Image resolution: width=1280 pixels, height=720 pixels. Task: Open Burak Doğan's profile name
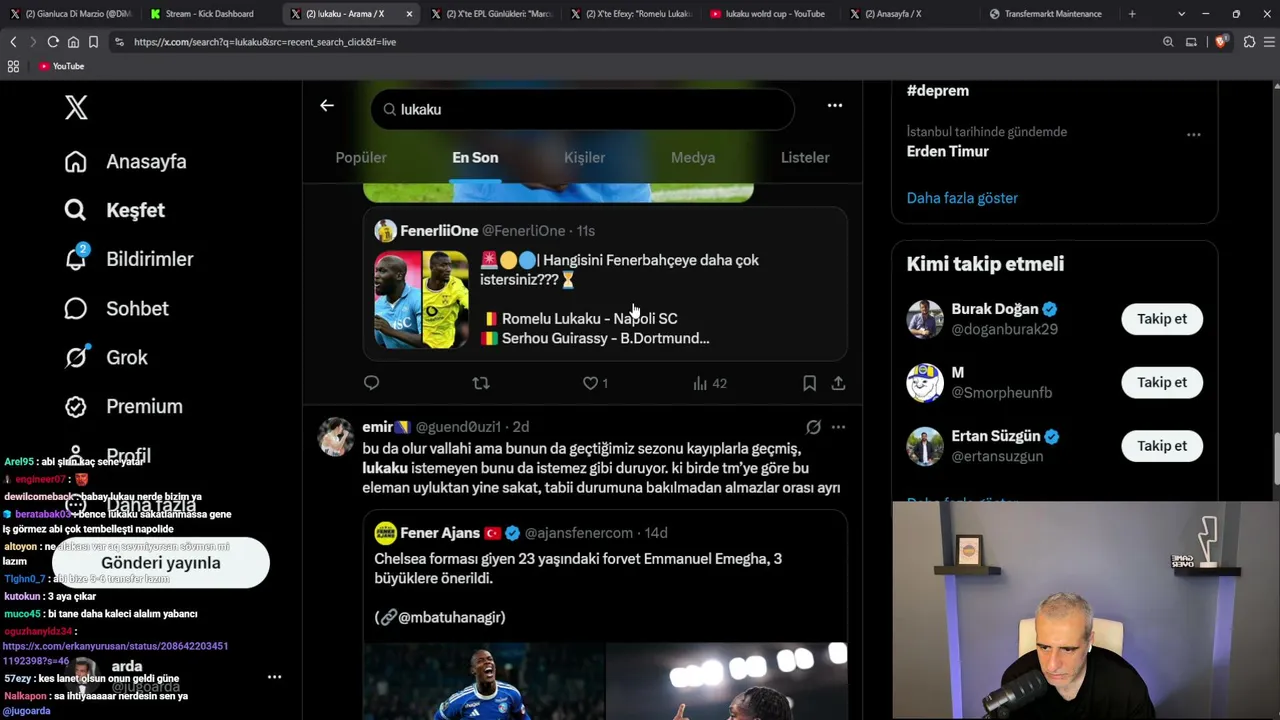[x=995, y=309]
